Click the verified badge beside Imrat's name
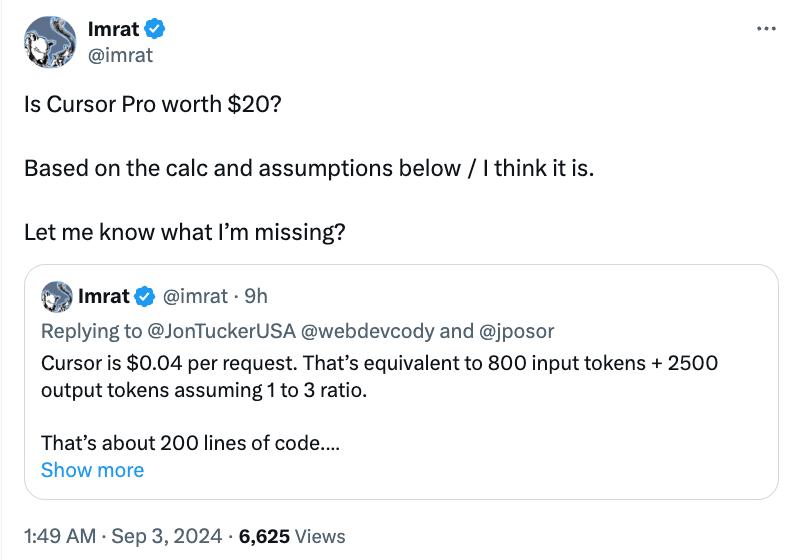 [155, 29]
